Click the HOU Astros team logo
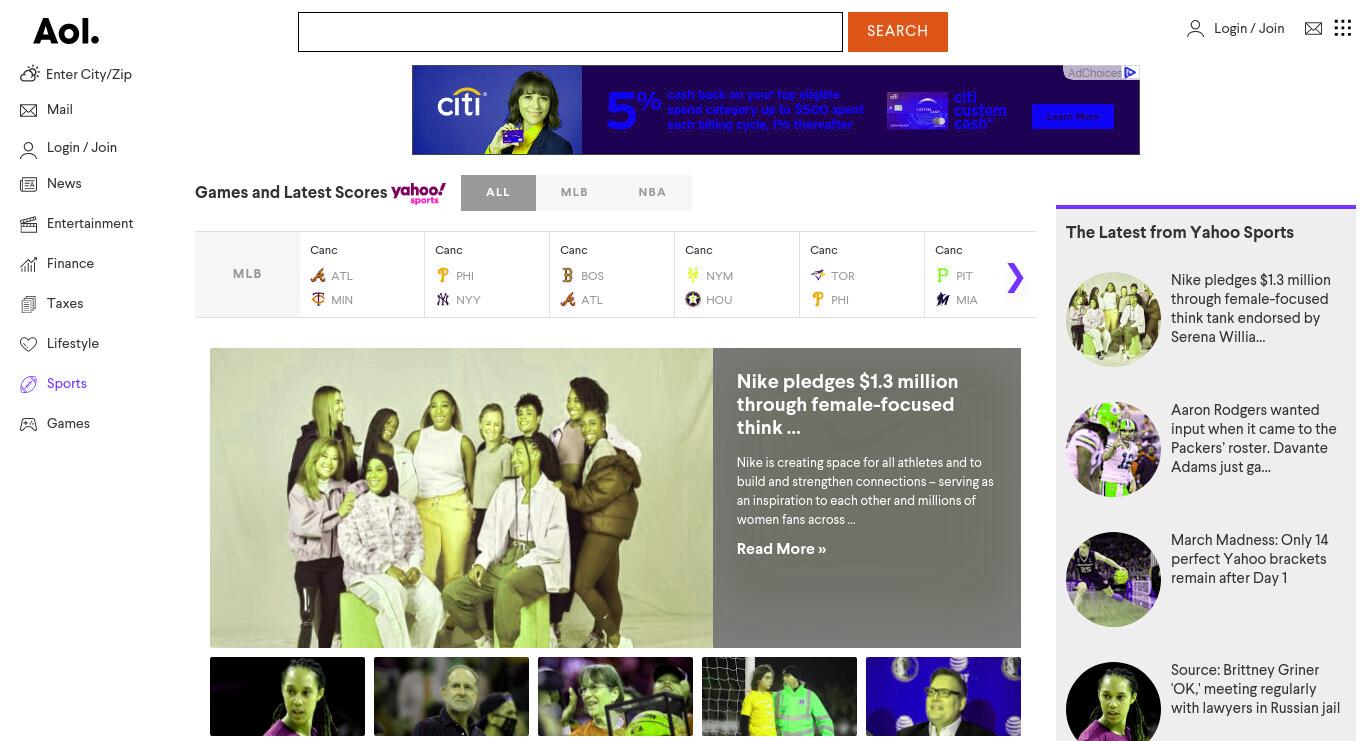The width and height of the screenshot is (1366, 741). point(693,299)
